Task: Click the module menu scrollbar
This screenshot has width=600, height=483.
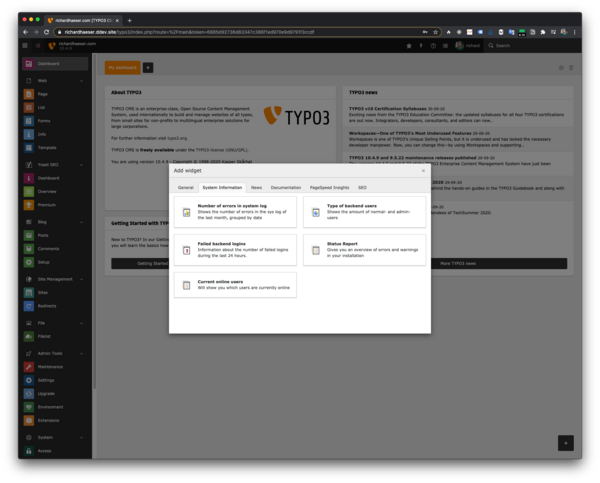Action: tap(94, 222)
